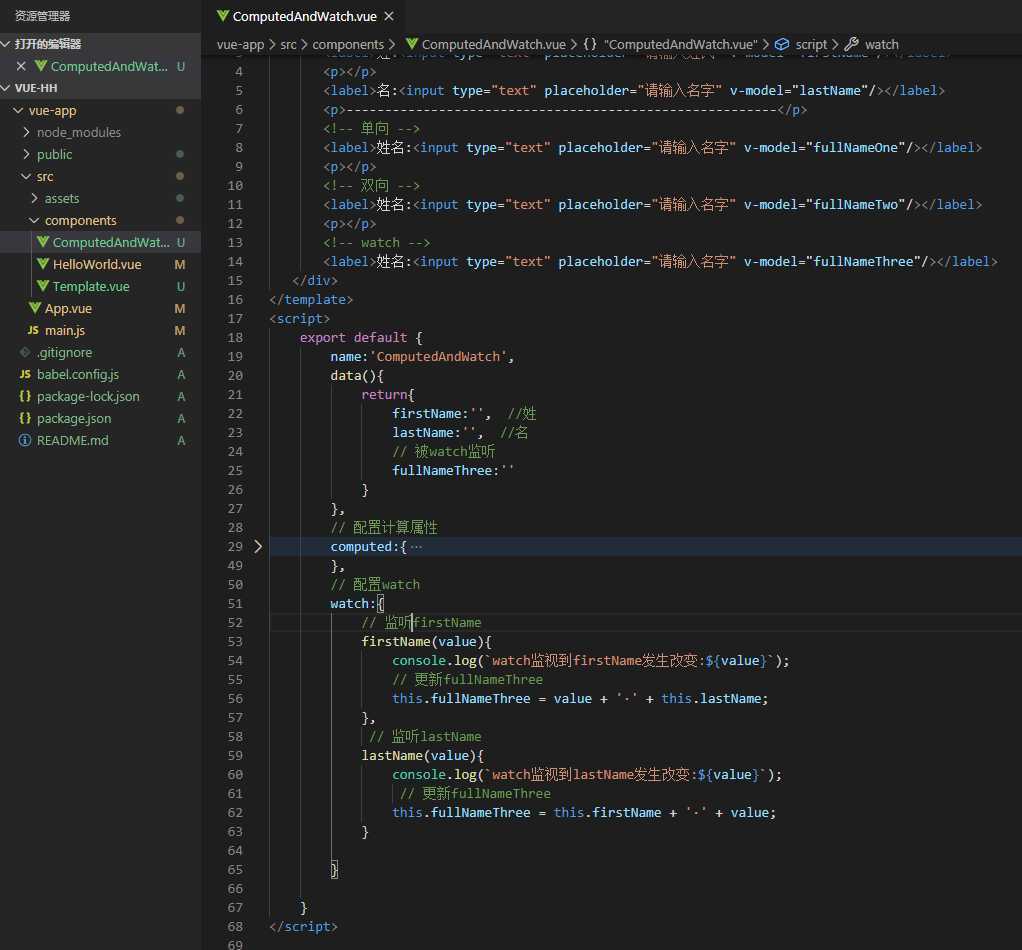Click Vue icon beside ComputedAndWatch.vue in tree
The image size is (1022, 950).
pos(43,242)
